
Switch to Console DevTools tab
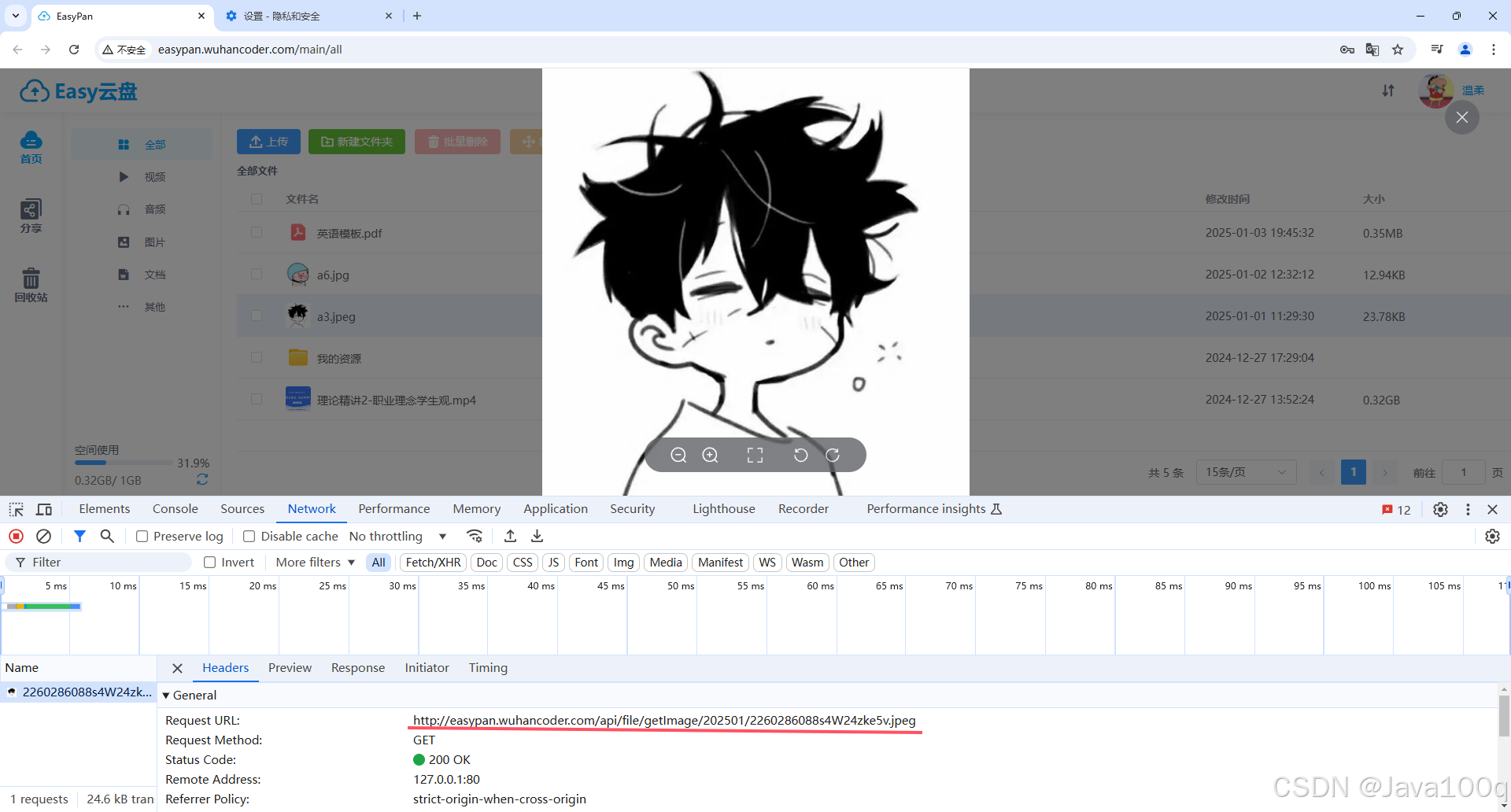click(175, 509)
